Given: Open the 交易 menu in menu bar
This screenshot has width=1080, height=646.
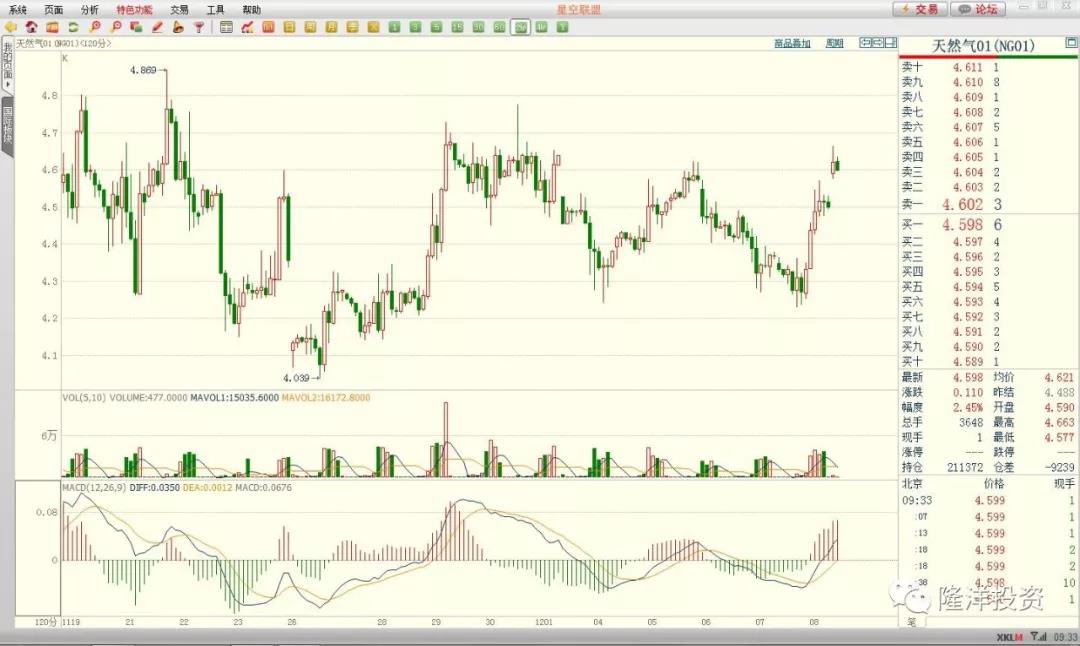Looking at the screenshot, I should [180, 10].
